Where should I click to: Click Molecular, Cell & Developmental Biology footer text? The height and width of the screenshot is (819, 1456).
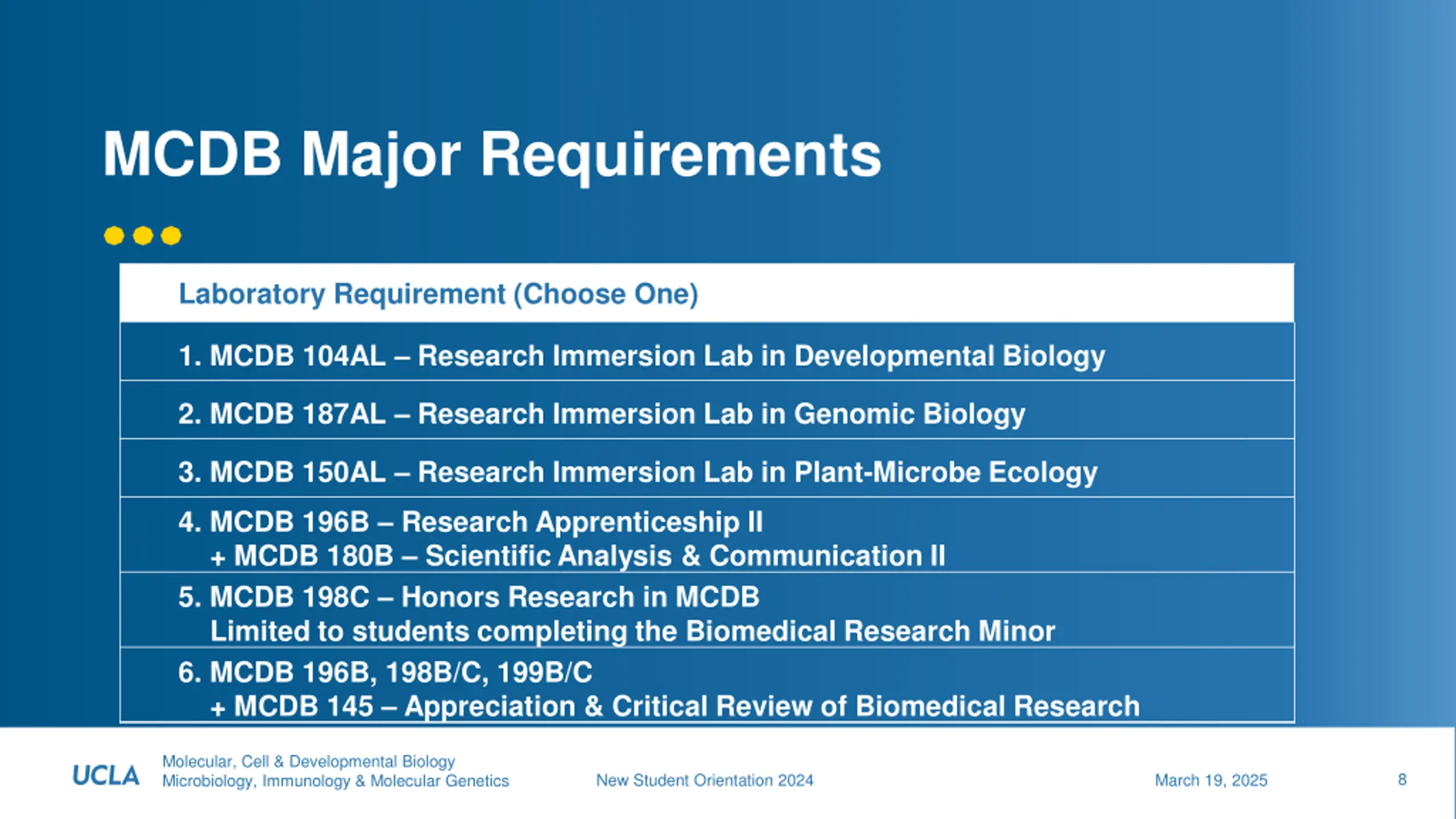point(309,762)
